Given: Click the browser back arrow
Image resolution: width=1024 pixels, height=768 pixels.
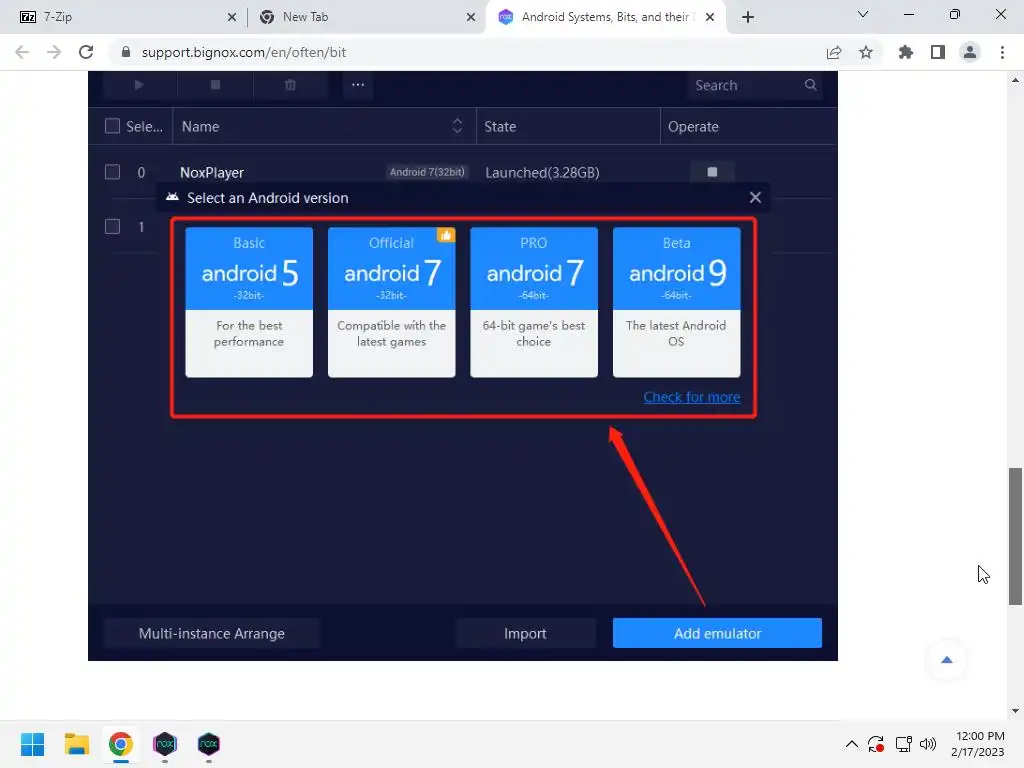Looking at the screenshot, I should pyautogui.click(x=22, y=52).
